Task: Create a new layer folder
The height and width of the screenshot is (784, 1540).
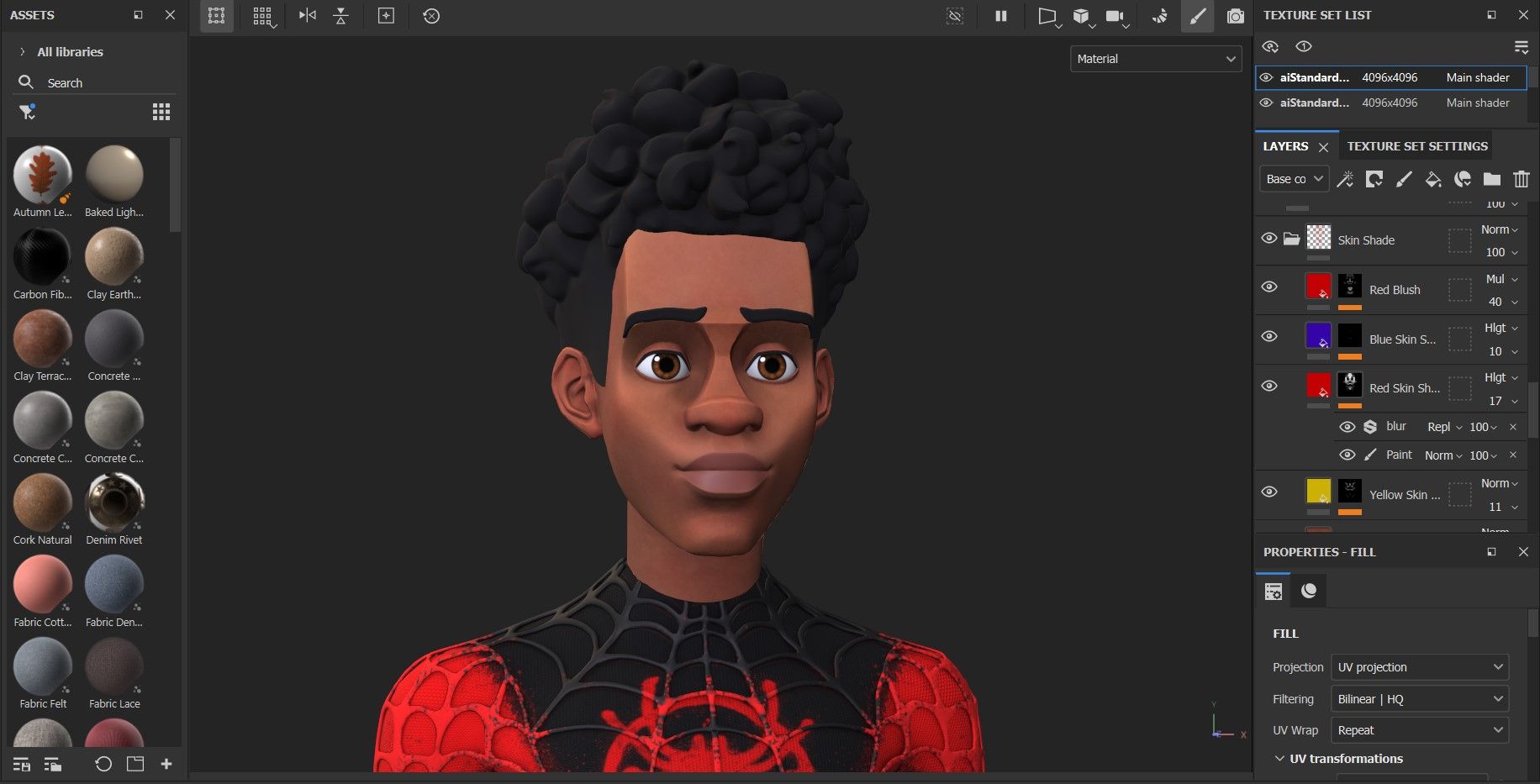Action: [x=1492, y=179]
